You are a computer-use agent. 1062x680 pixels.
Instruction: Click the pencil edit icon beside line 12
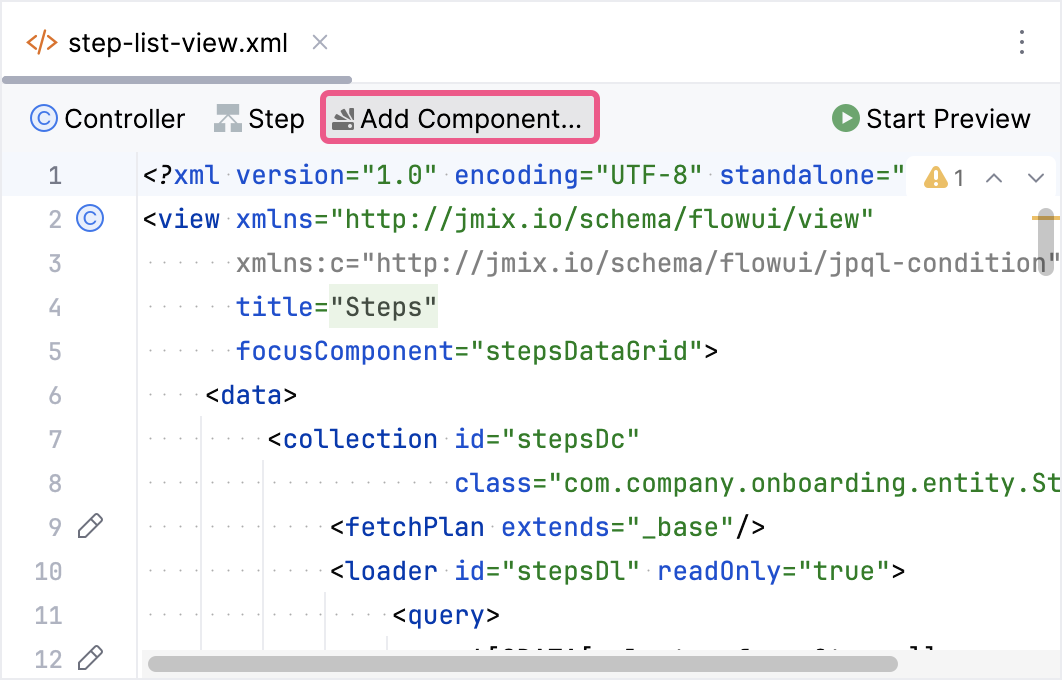tap(91, 658)
